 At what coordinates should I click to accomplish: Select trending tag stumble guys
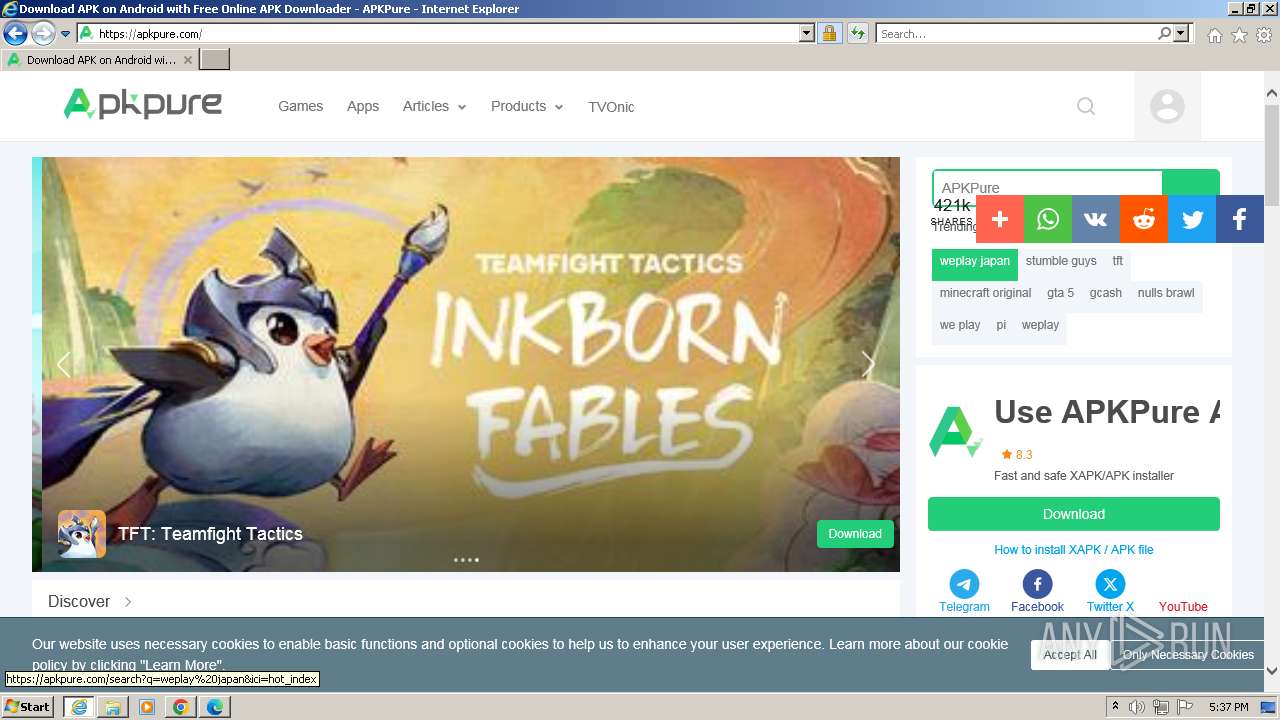click(x=1061, y=262)
